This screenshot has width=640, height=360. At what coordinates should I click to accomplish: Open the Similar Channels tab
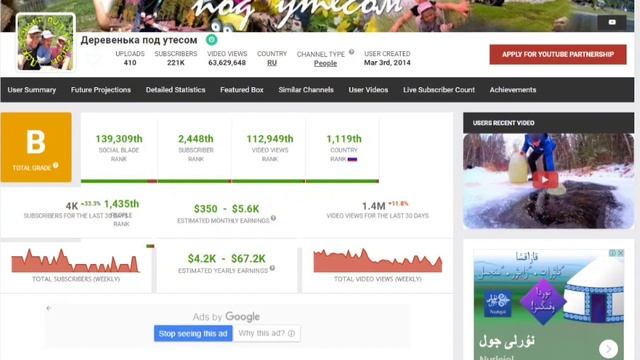(x=306, y=90)
